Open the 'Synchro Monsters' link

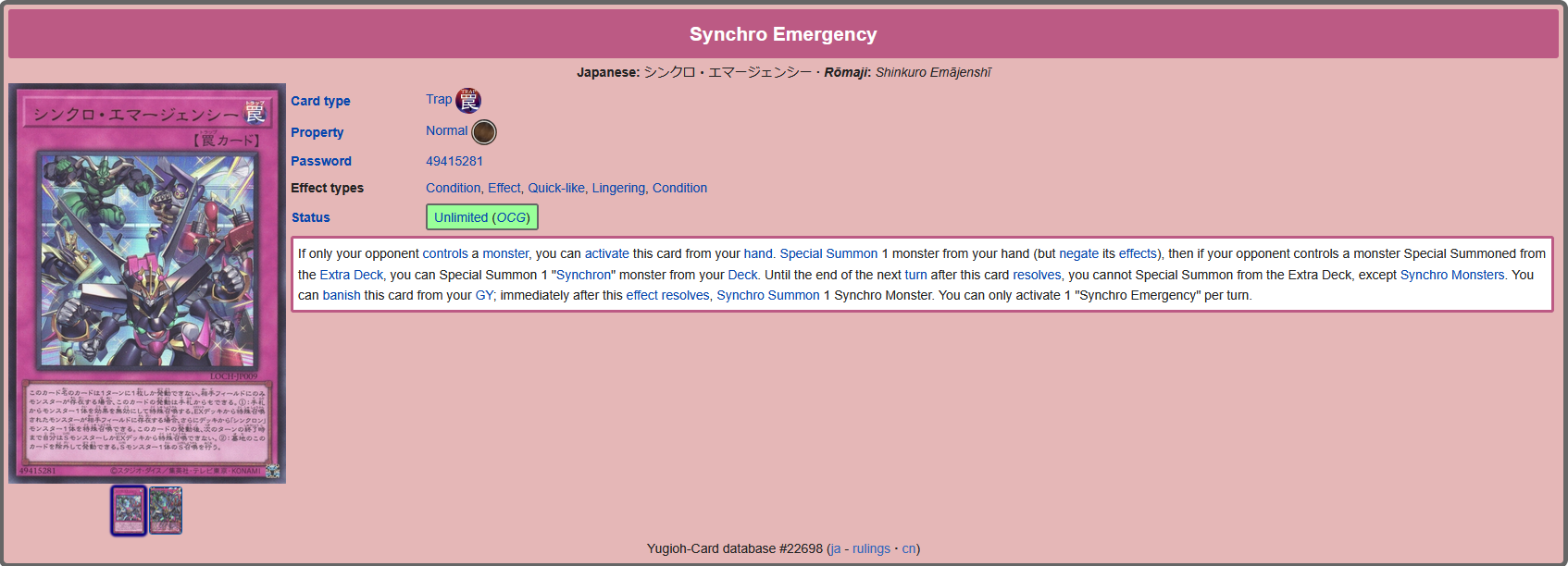click(1452, 275)
